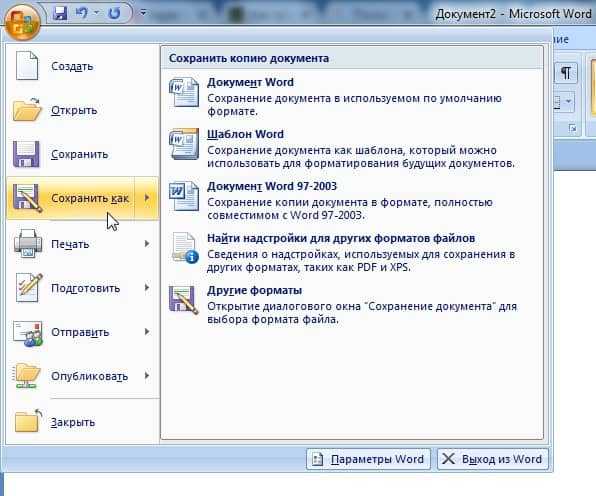Open Customize Quick Access Toolbar dropdown
The height and width of the screenshot is (496, 596).
tap(143, 13)
